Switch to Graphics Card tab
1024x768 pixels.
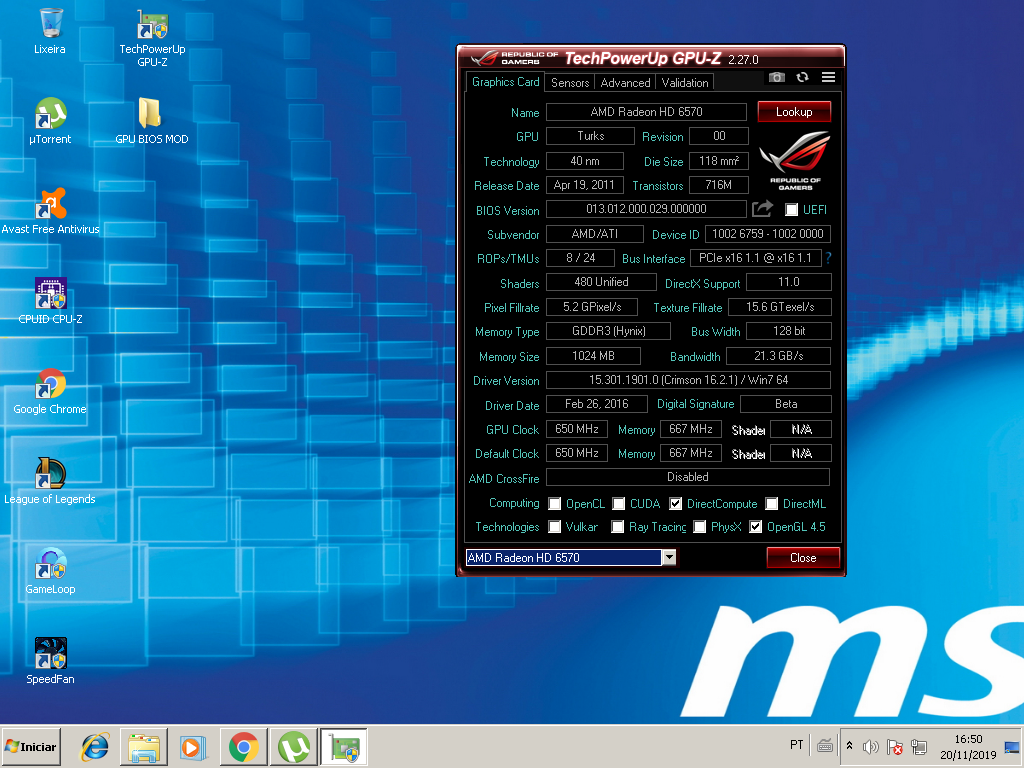click(x=505, y=82)
